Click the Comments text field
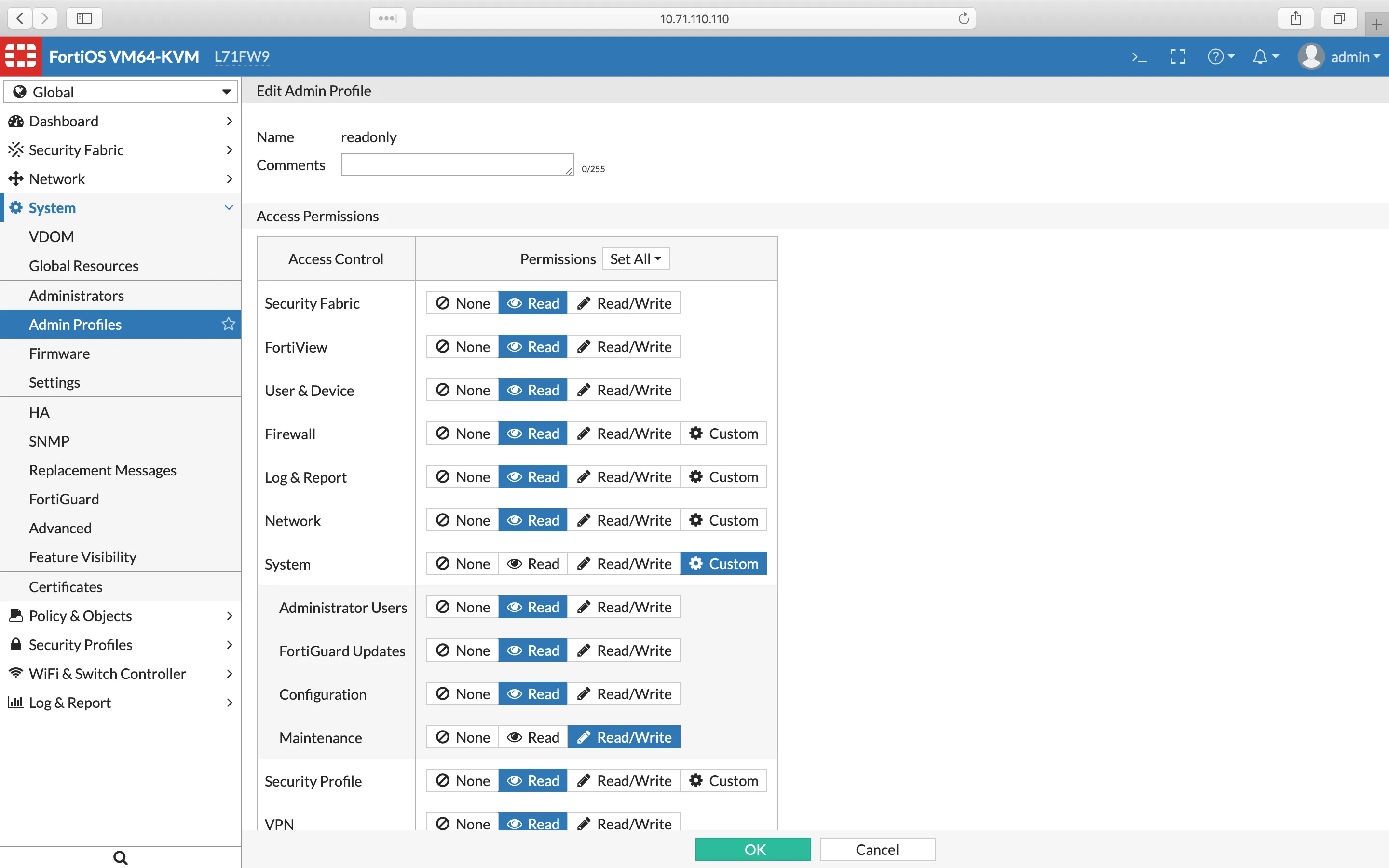This screenshot has width=1389, height=868. pos(457,165)
